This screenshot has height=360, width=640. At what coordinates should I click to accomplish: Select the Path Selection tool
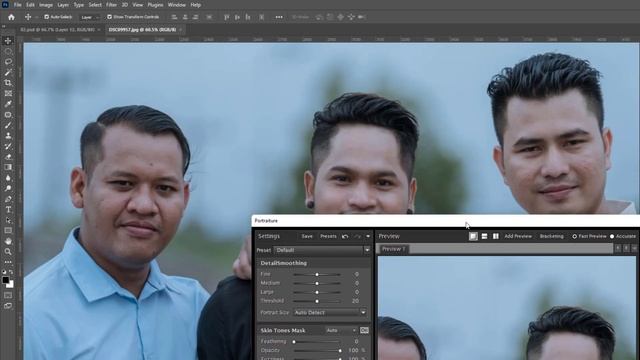[x=8, y=220]
